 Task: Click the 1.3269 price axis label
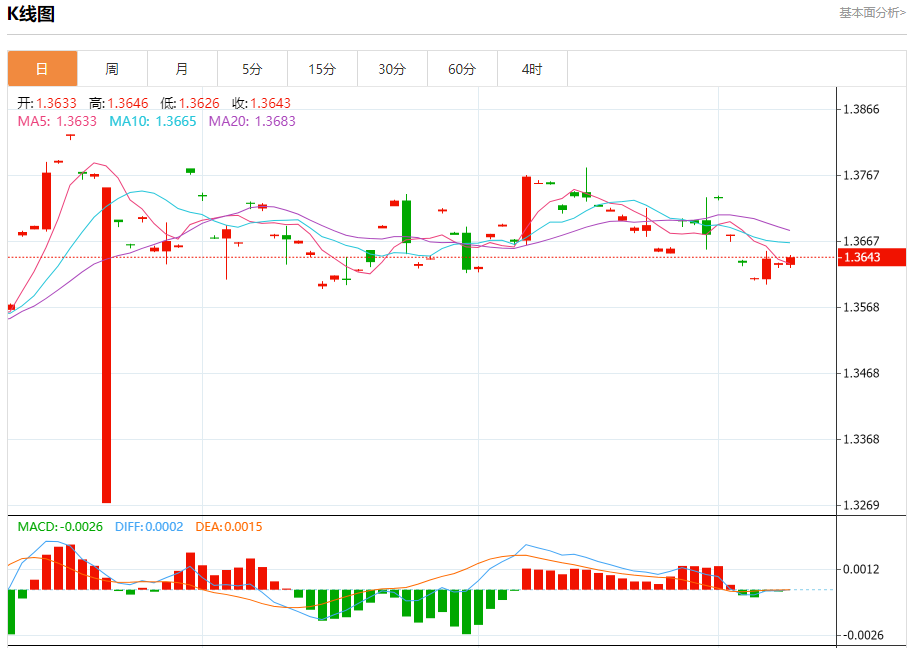[861, 505]
